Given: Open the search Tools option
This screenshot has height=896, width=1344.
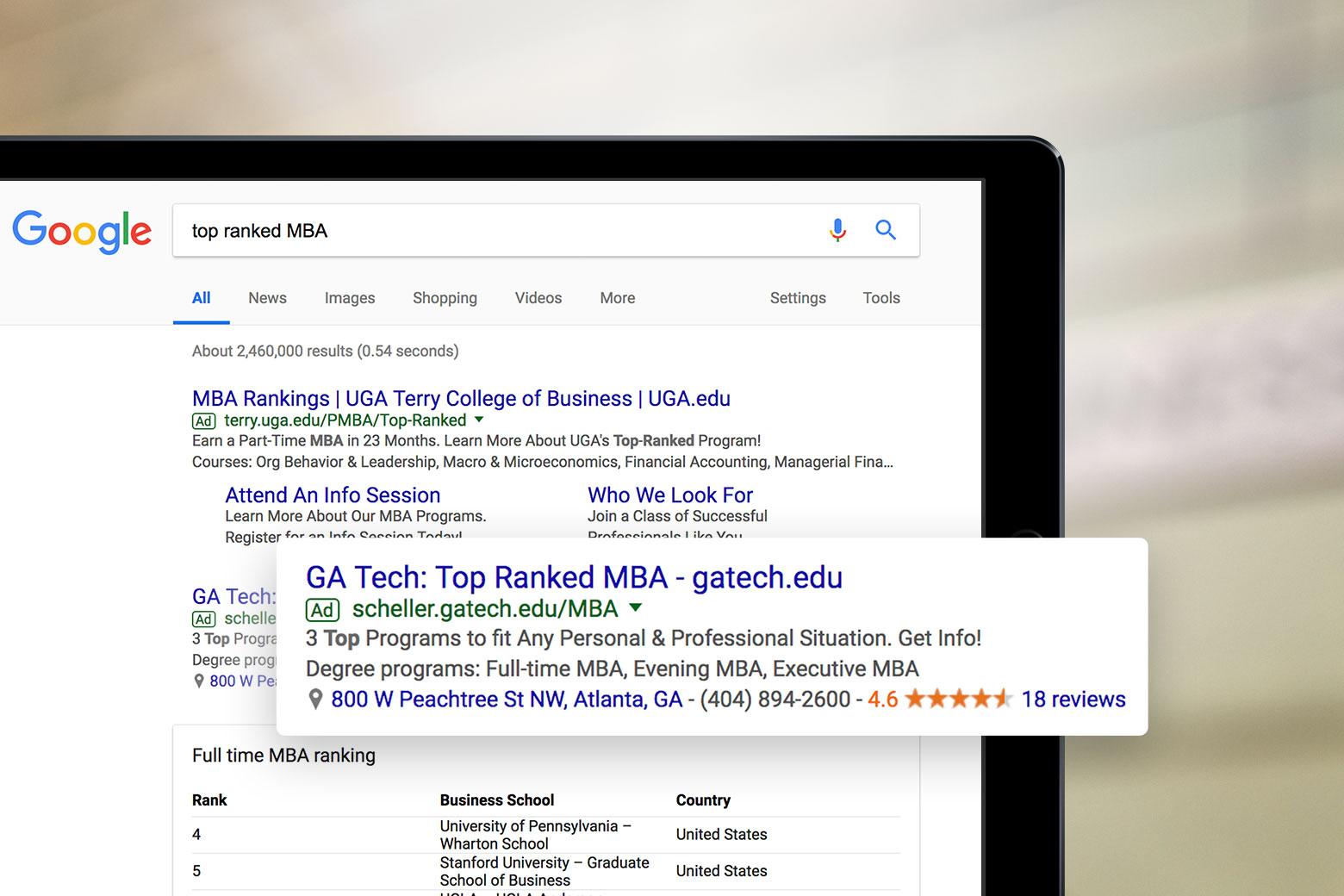Looking at the screenshot, I should [880, 298].
